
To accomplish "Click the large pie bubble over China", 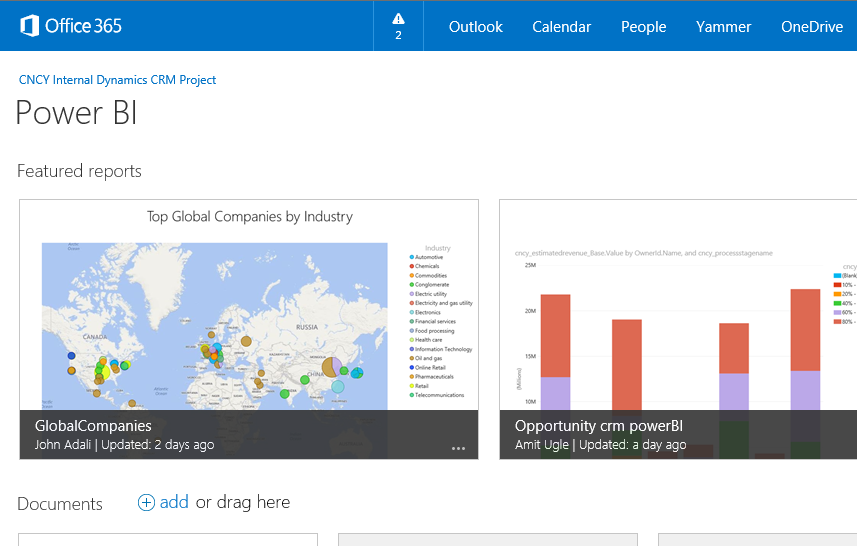I will coord(334,367).
